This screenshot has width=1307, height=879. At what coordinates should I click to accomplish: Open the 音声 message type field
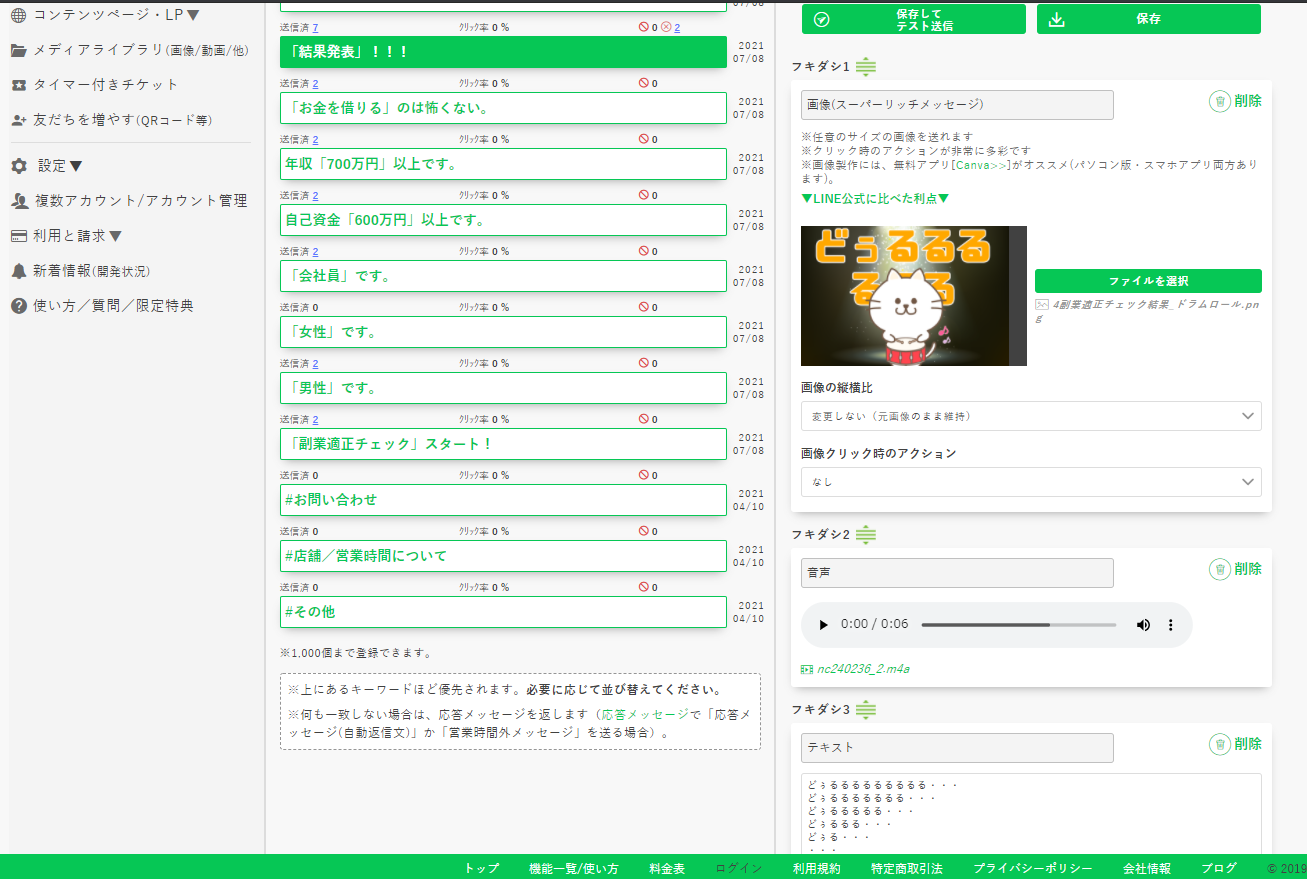click(957, 573)
